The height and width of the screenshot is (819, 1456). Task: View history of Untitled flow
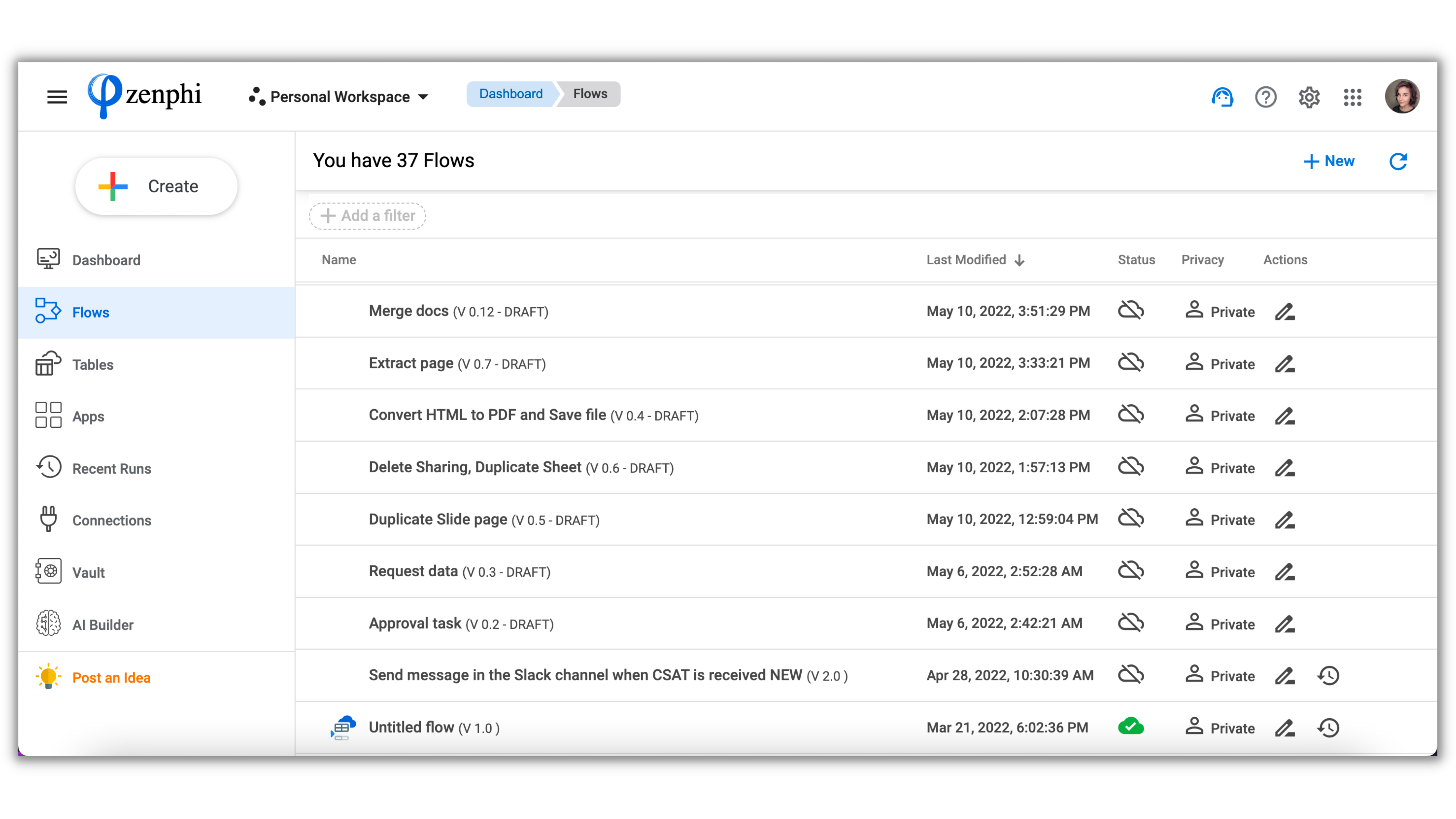pyautogui.click(x=1328, y=727)
